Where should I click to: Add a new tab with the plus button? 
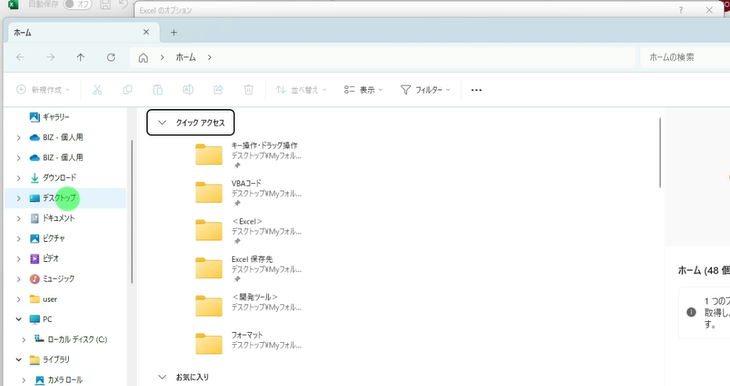tap(174, 32)
